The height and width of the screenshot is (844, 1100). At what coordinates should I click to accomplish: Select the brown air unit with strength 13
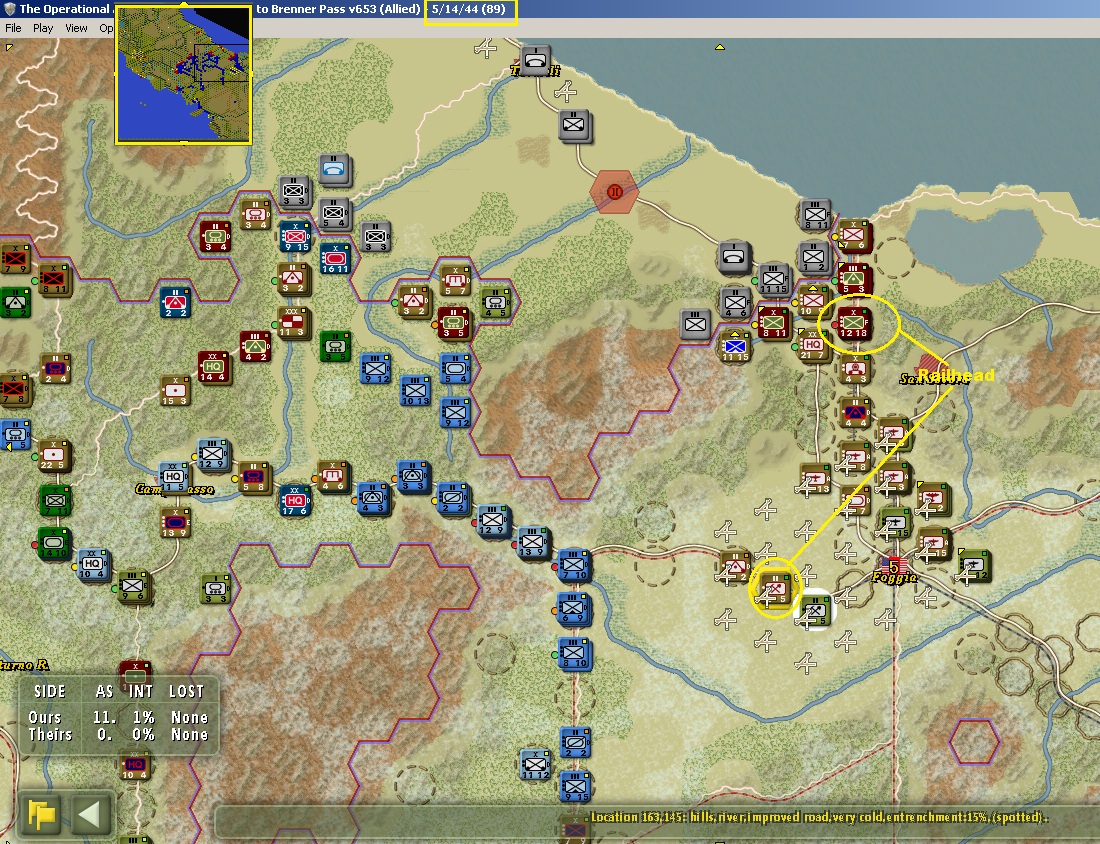pos(815,479)
